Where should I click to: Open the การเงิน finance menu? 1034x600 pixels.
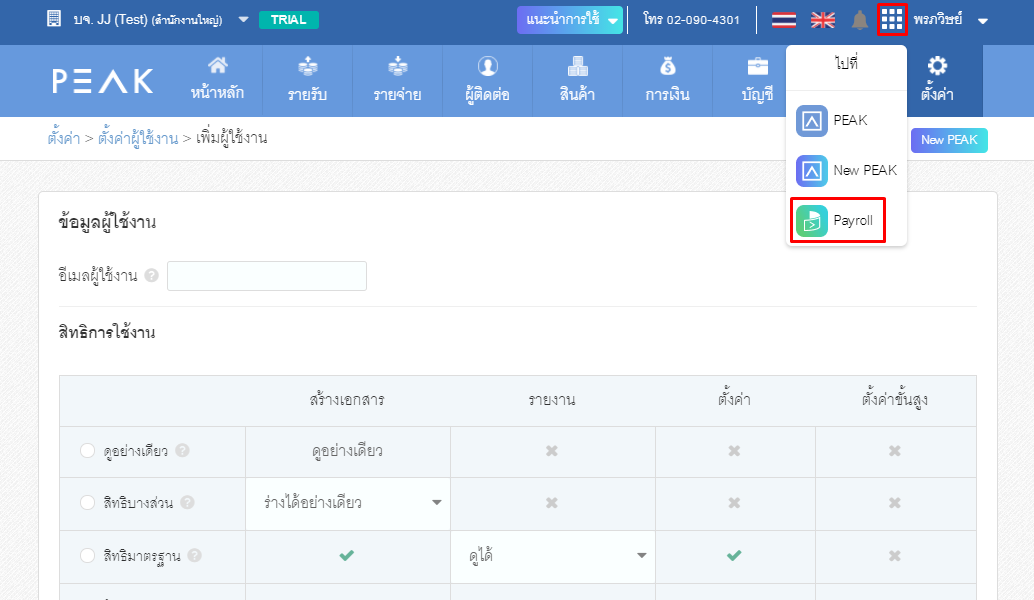pyautogui.click(x=667, y=80)
